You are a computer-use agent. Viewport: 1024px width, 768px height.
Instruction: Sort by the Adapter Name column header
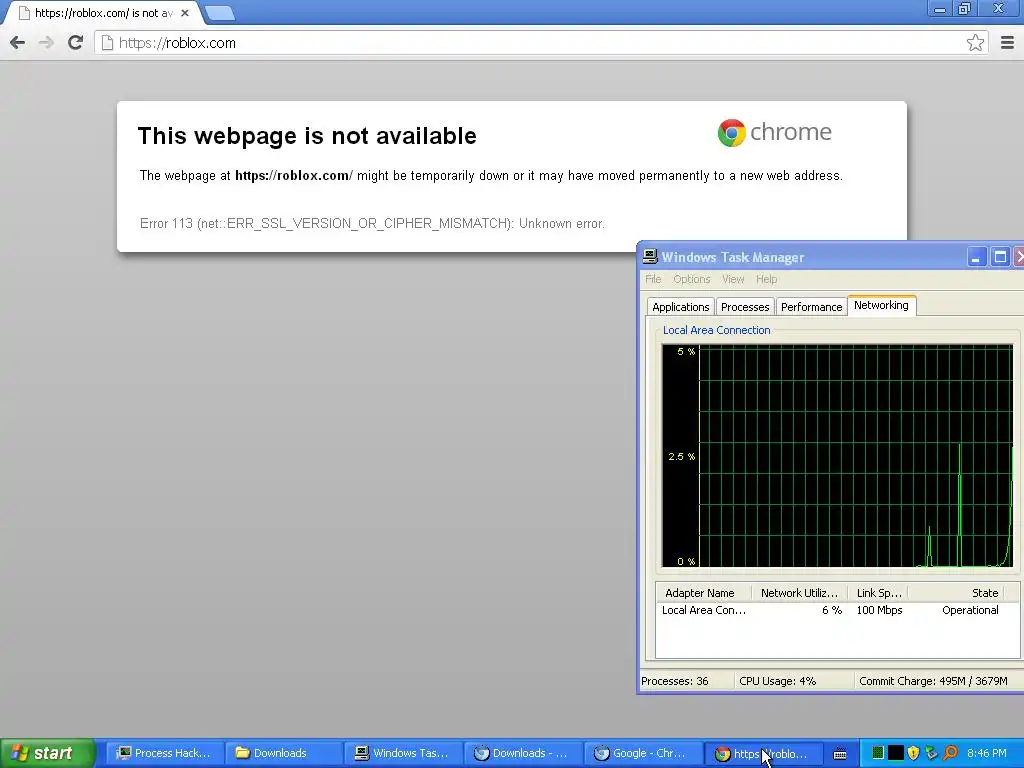(703, 593)
